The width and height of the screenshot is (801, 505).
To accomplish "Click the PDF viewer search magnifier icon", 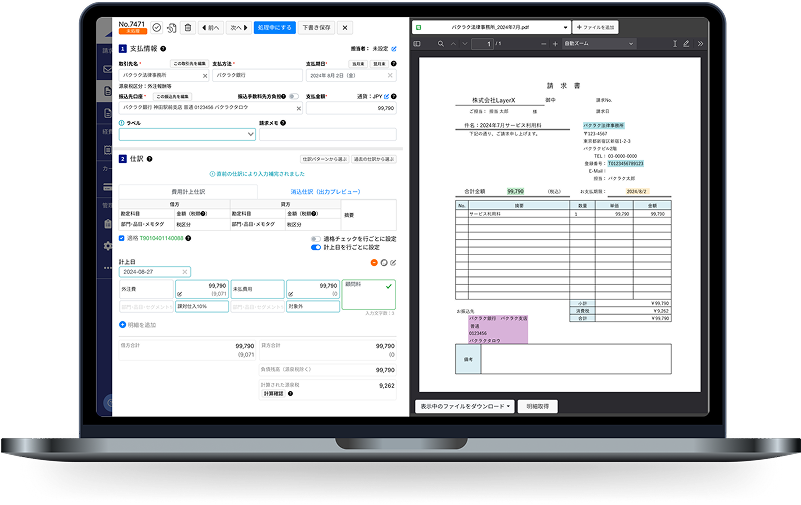I will pos(440,44).
